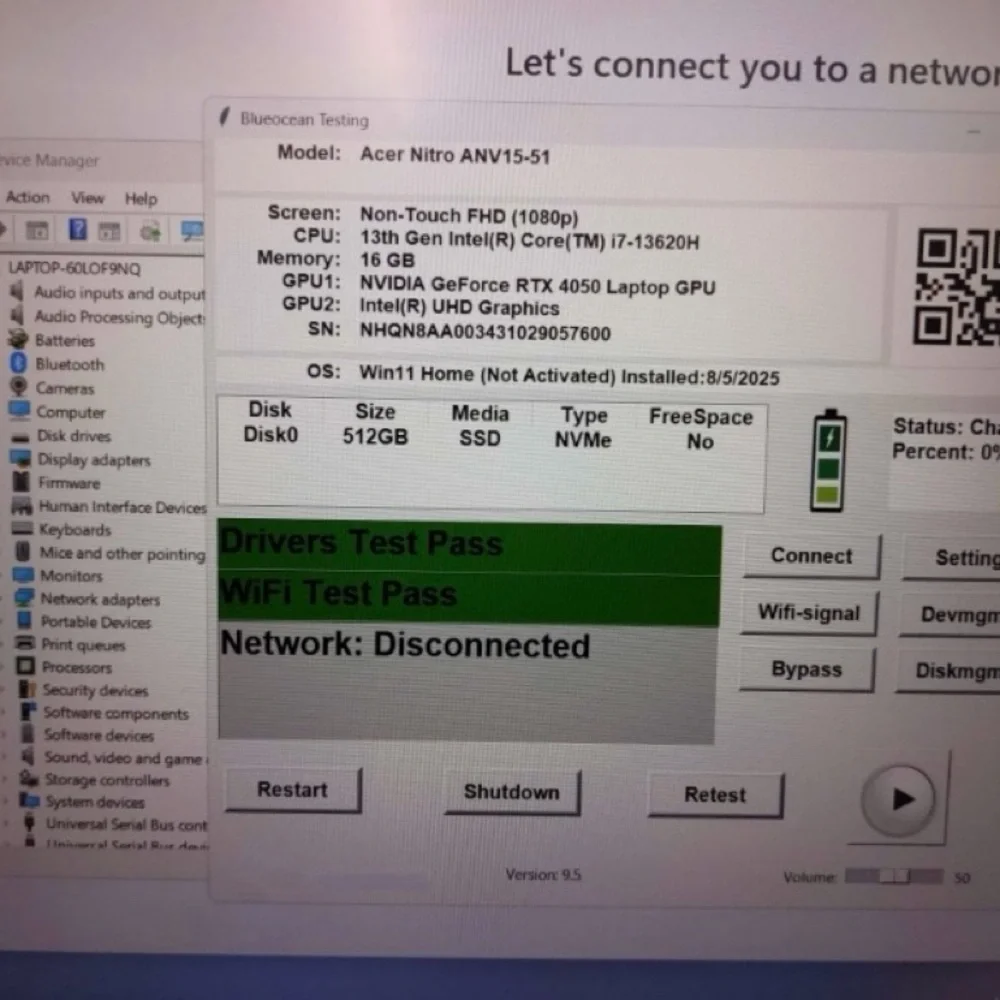Click the Display adapters category icon
Image resolution: width=1000 pixels, height=1000 pixels.
tap(20, 458)
